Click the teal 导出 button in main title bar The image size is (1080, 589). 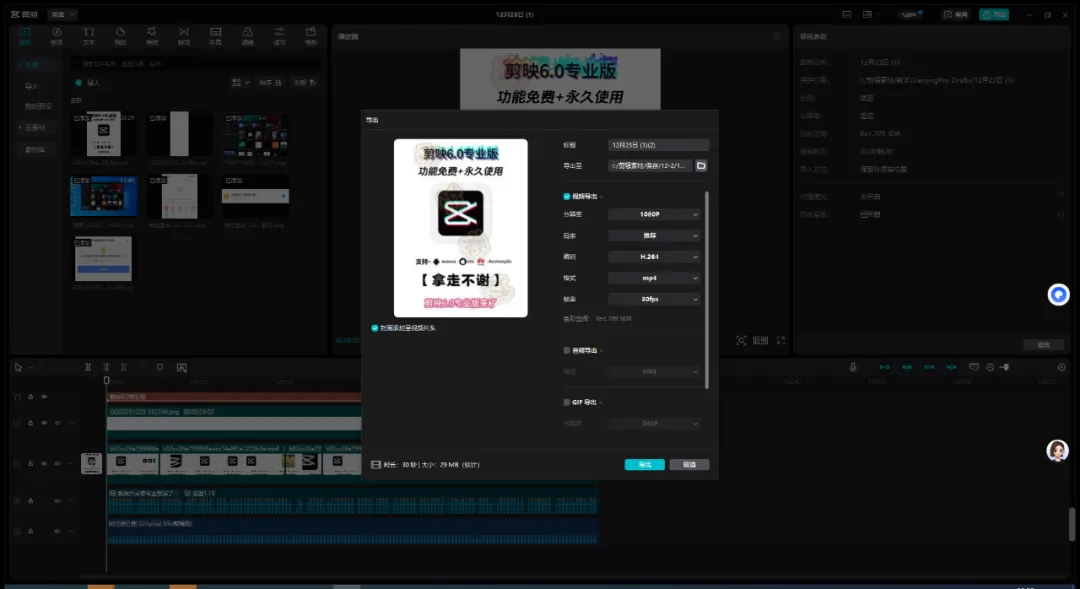coord(994,14)
